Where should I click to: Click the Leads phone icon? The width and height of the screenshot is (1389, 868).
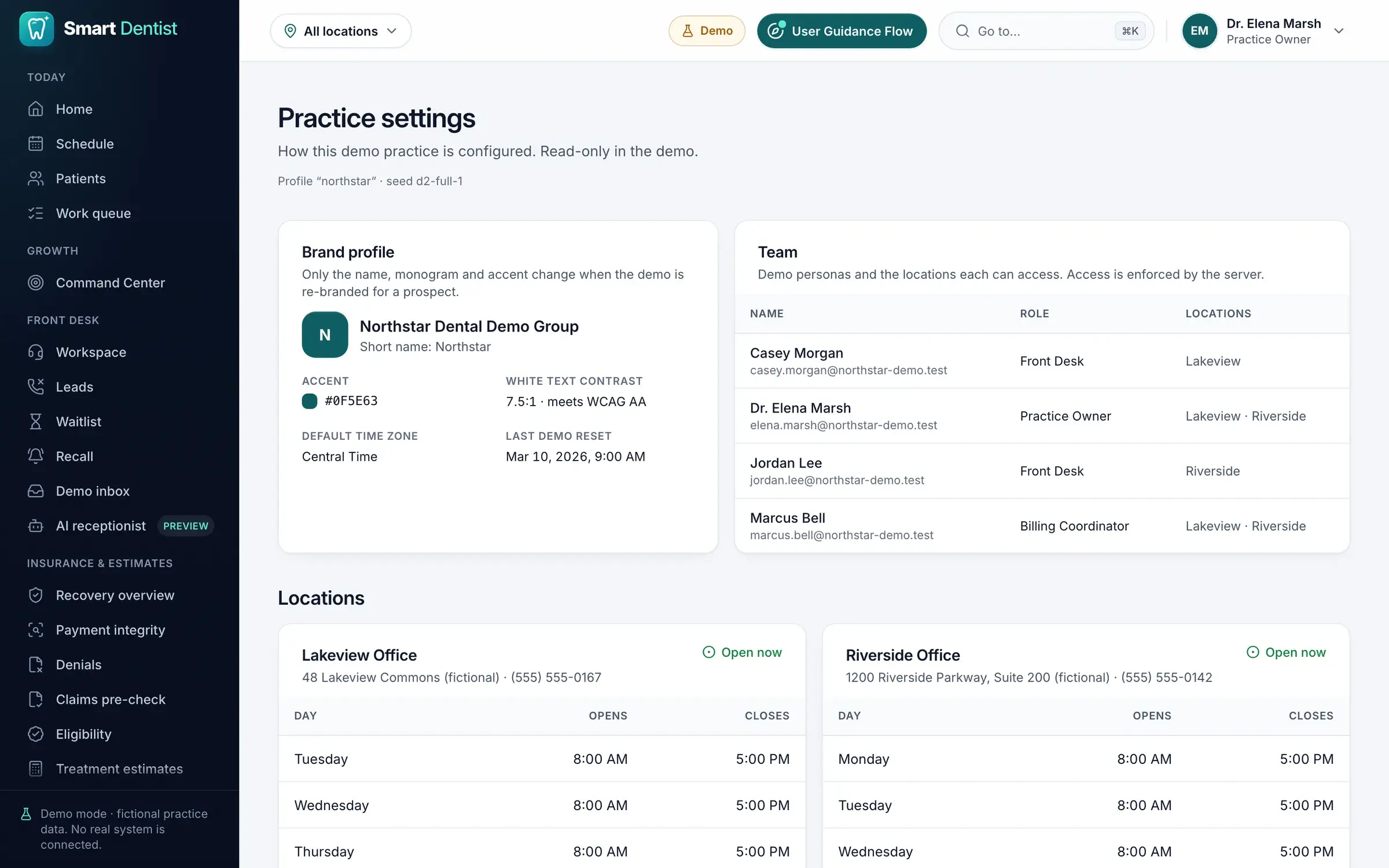[36, 387]
